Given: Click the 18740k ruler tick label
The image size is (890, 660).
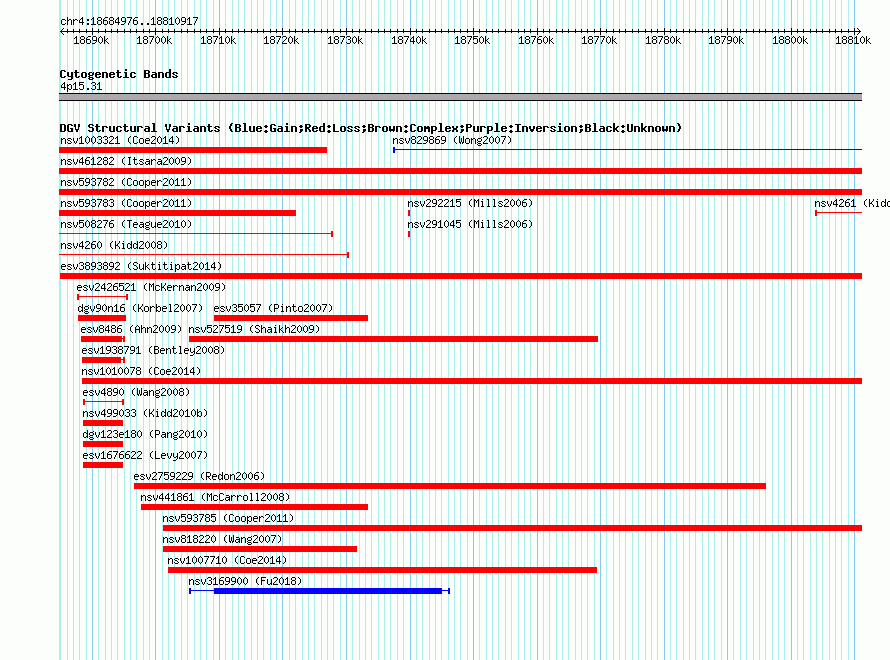Looking at the screenshot, I should [409, 40].
